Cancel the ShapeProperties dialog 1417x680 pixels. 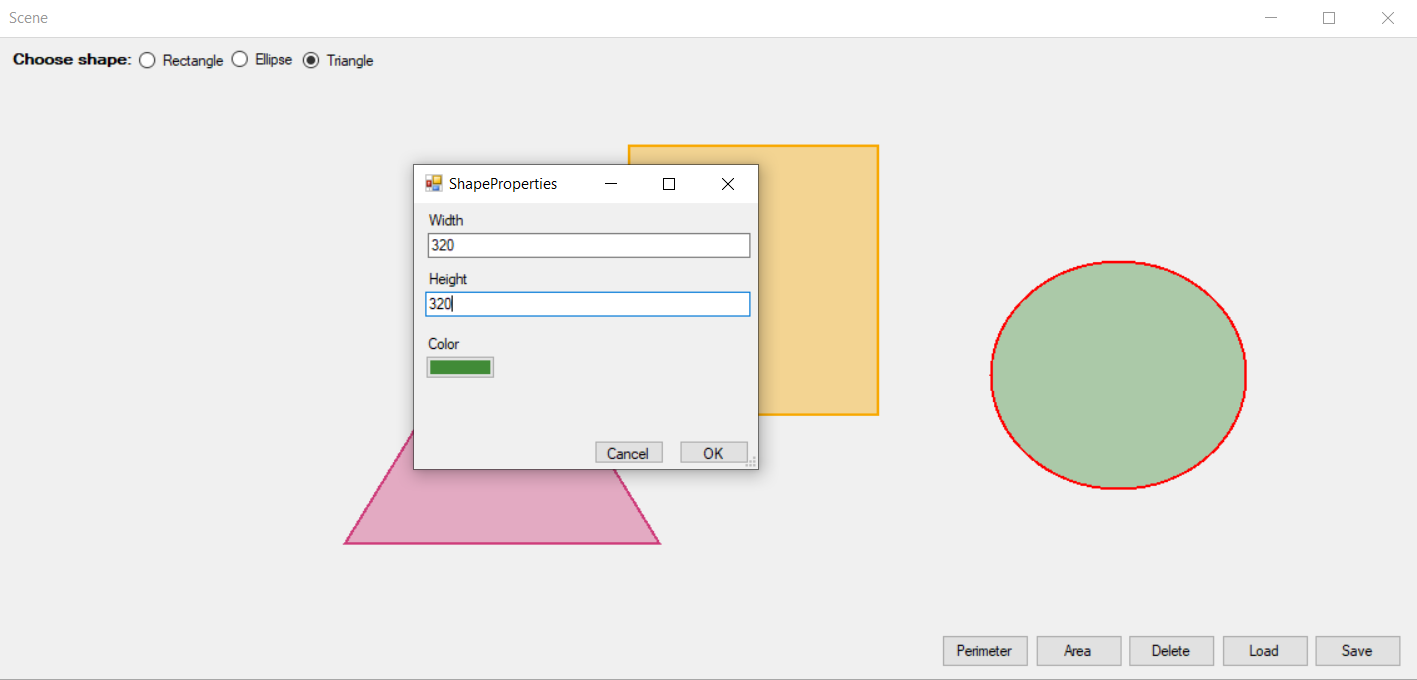(628, 452)
